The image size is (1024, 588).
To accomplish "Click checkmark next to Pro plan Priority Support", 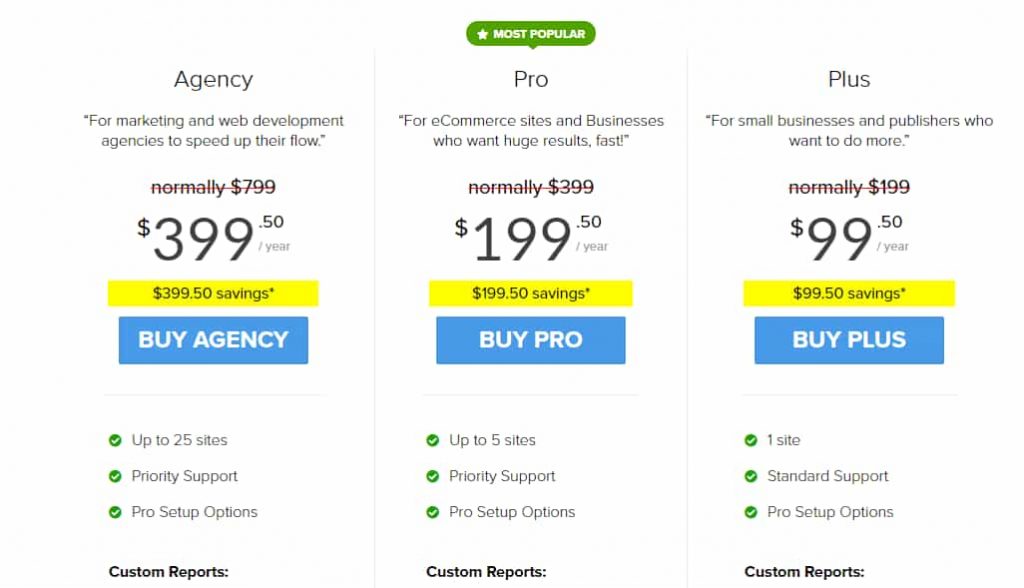I will tap(433, 476).
